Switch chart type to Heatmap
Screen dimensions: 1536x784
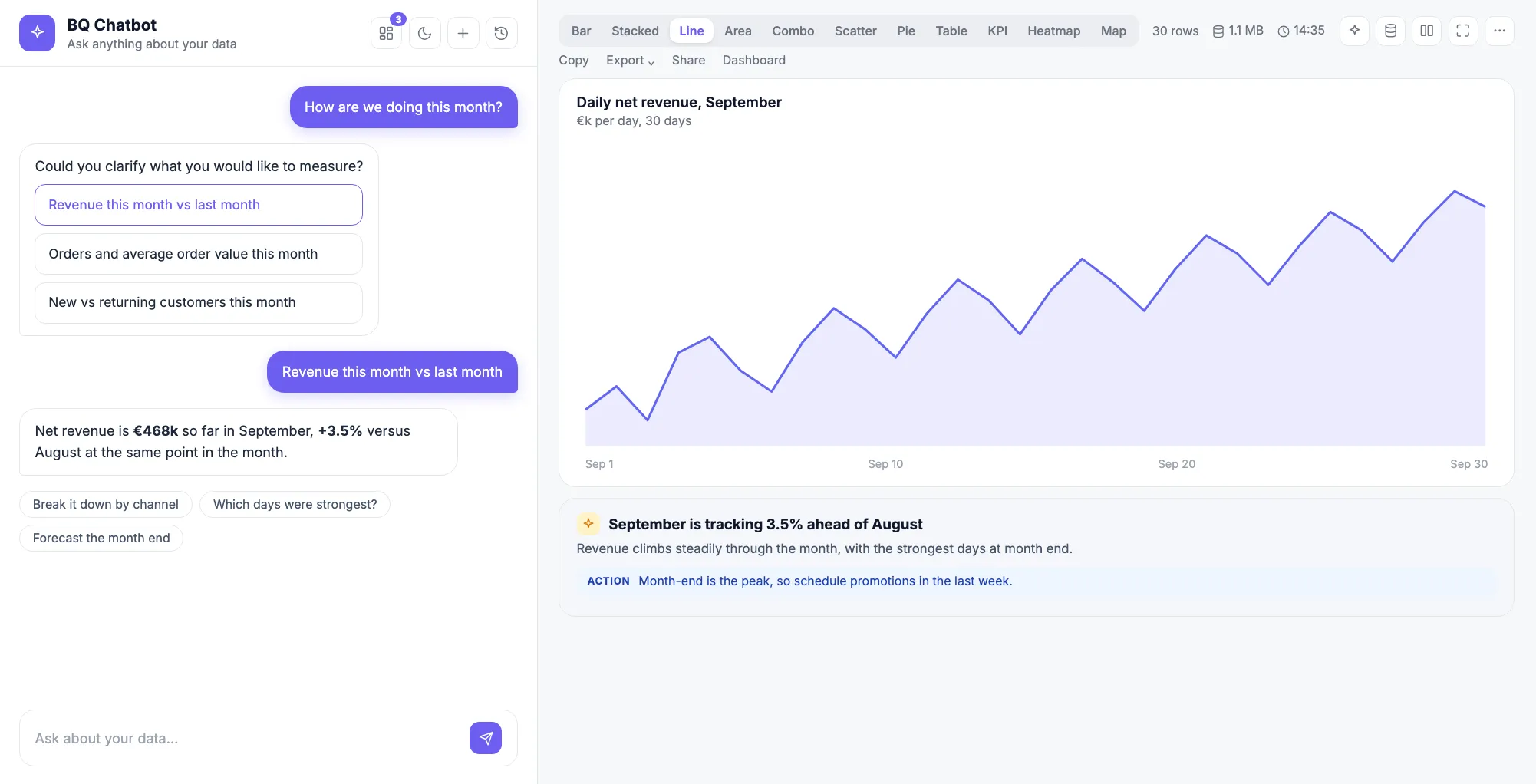[x=1053, y=31]
